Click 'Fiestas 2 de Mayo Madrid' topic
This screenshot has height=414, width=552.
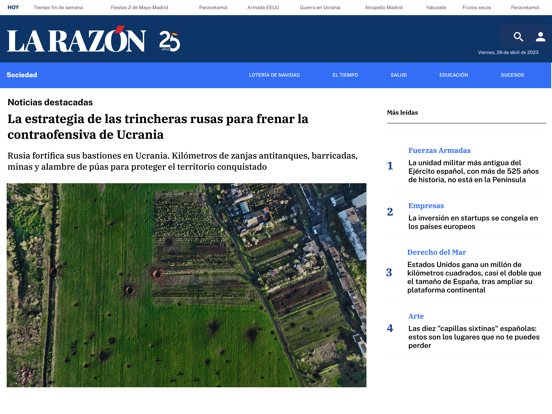(139, 7)
